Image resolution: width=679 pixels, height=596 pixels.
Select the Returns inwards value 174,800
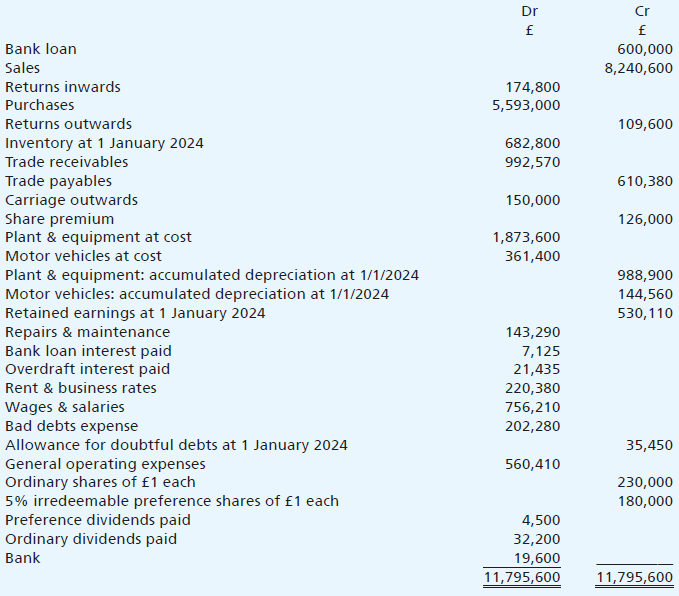point(533,87)
